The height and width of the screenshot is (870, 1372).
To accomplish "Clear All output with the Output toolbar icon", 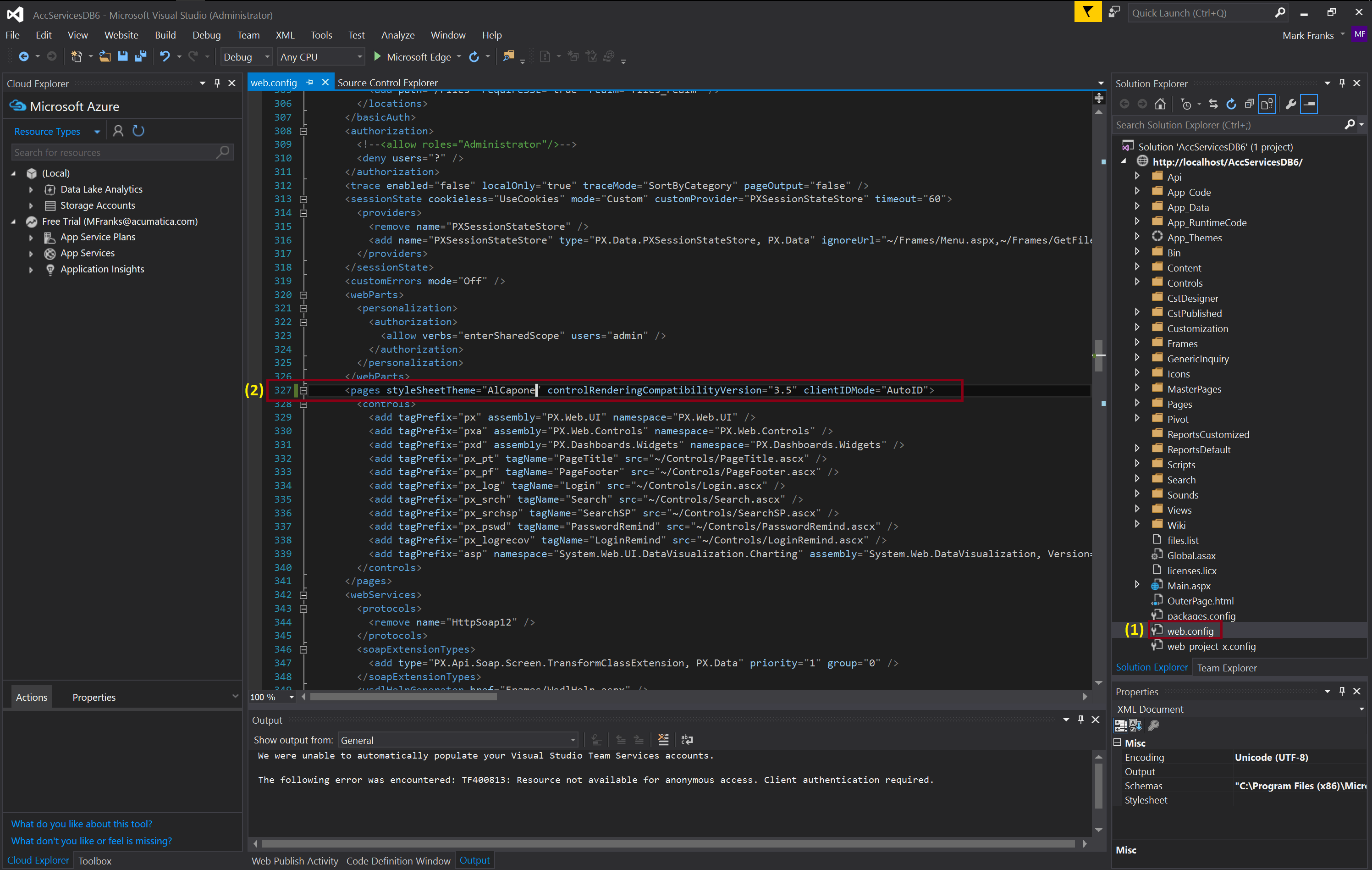I will pyautogui.click(x=663, y=739).
